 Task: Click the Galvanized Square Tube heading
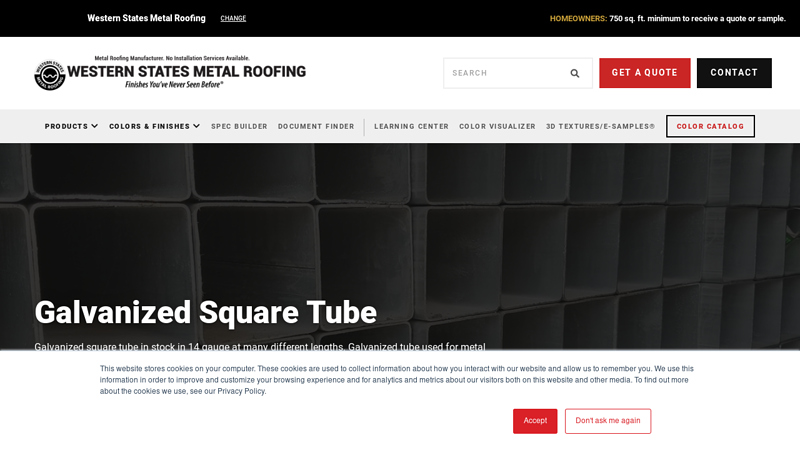tap(206, 312)
